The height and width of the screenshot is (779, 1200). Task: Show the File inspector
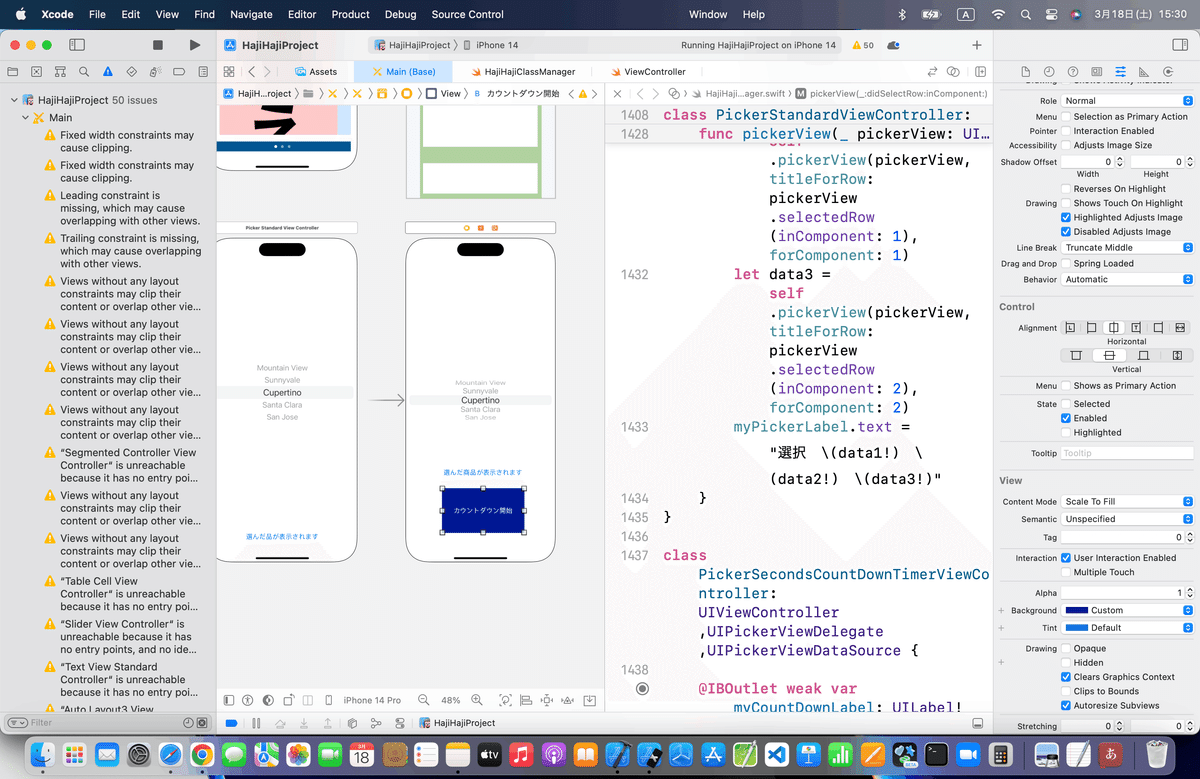pos(1025,72)
